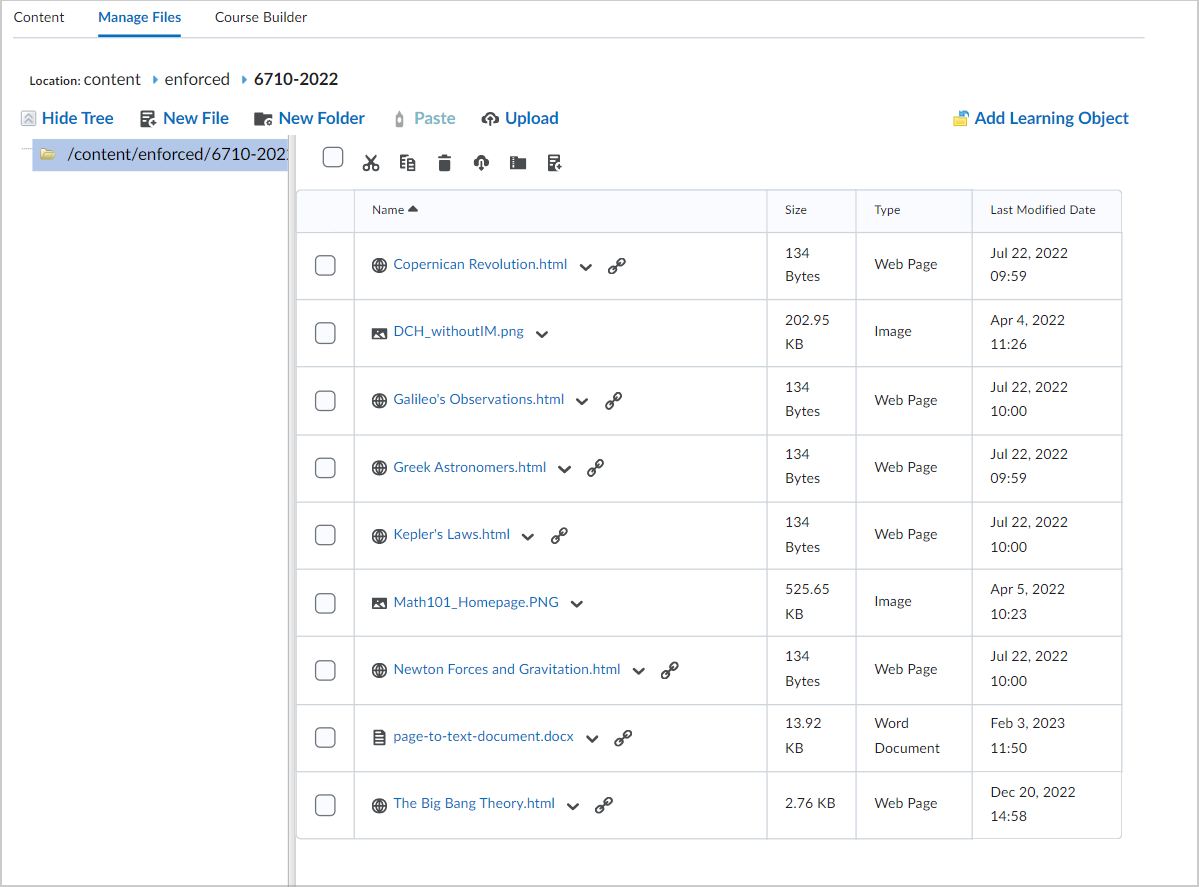Open the Content tab
This screenshot has width=1199, height=887.
click(x=39, y=18)
